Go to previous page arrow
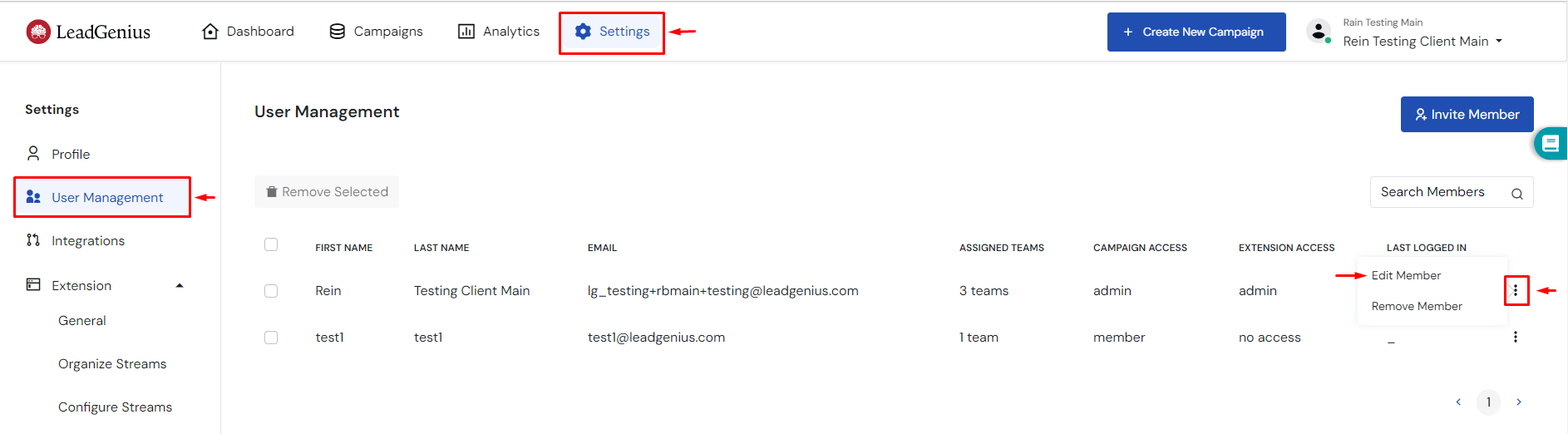1568x434 pixels. (x=1458, y=402)
